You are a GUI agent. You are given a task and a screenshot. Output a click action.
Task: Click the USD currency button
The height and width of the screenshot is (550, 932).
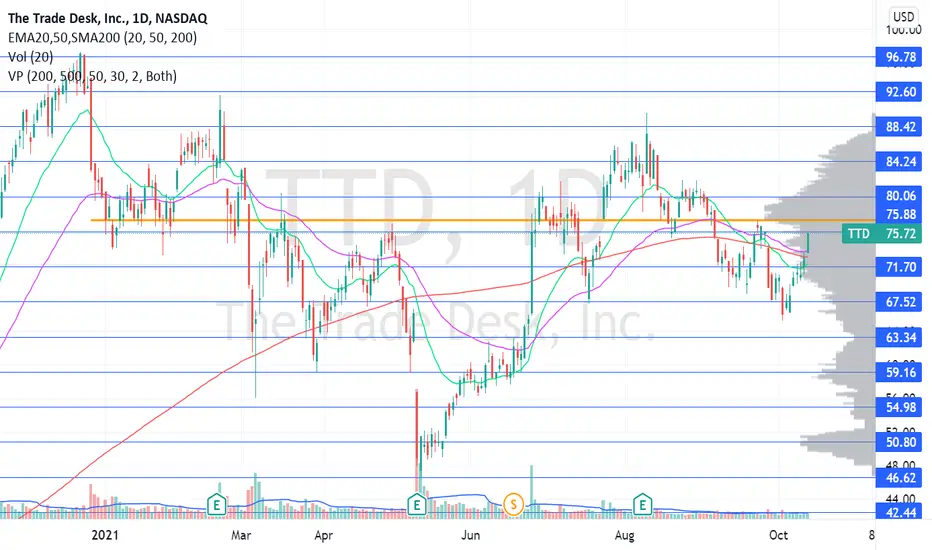pos(903,17)
